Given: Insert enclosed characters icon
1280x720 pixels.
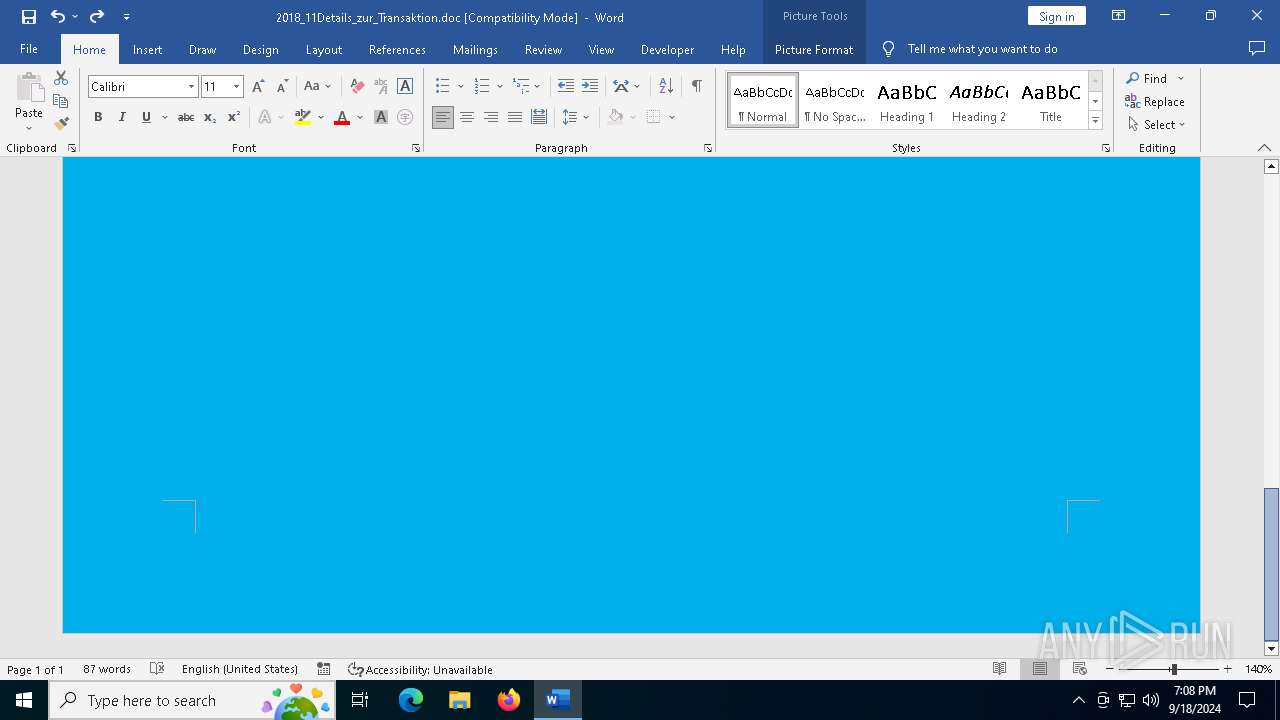Looking at the screenshot, I should (405, 117).
